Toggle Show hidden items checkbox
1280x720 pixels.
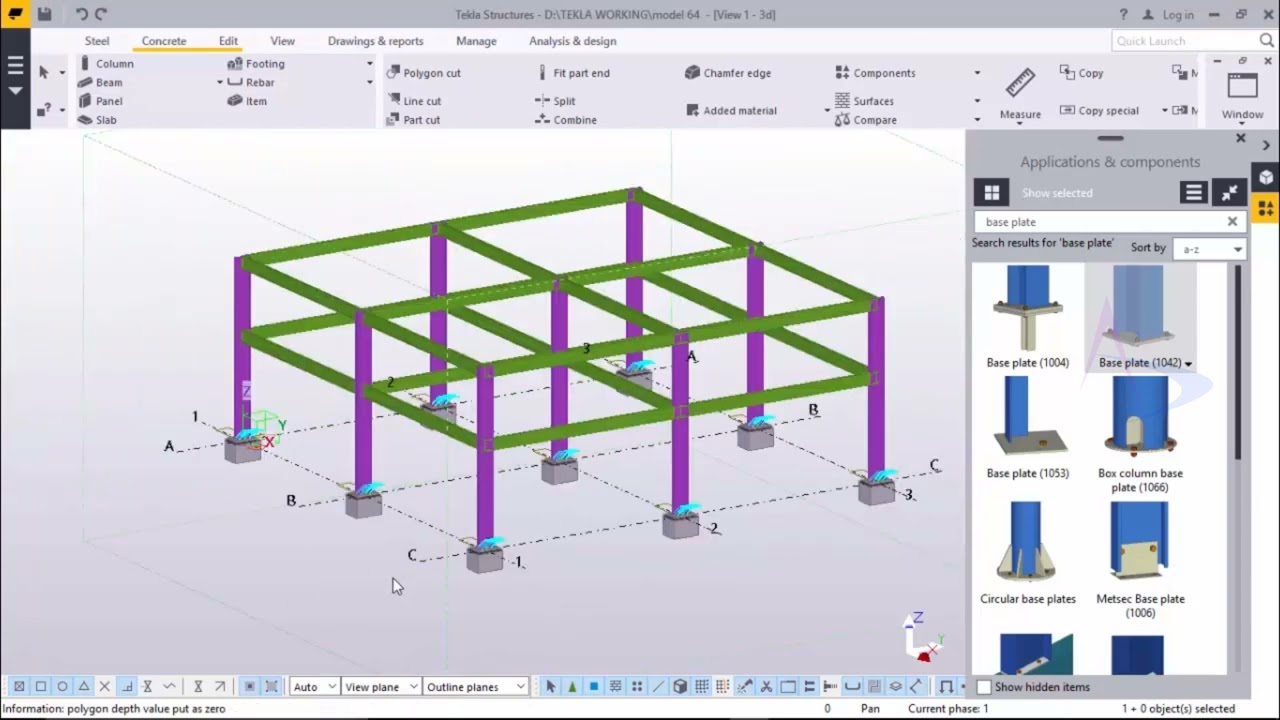pyautogui.click(x=984, y=687)
